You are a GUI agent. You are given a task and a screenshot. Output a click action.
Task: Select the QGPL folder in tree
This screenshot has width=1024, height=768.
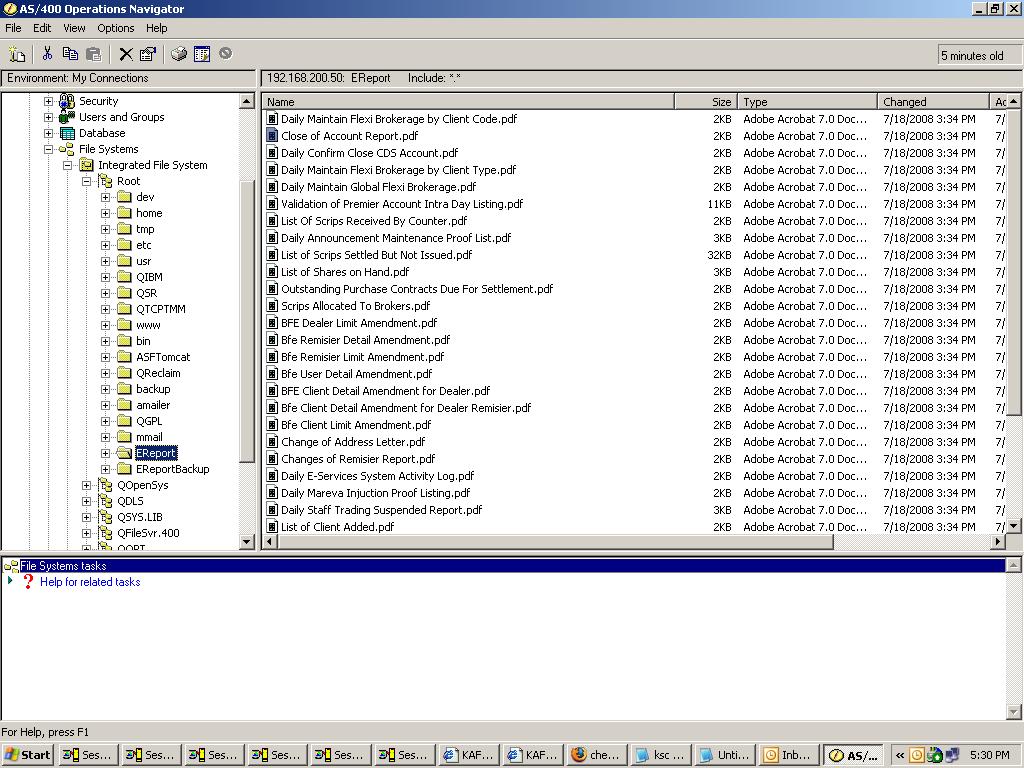pyautogui.click(x=149, y=421)
